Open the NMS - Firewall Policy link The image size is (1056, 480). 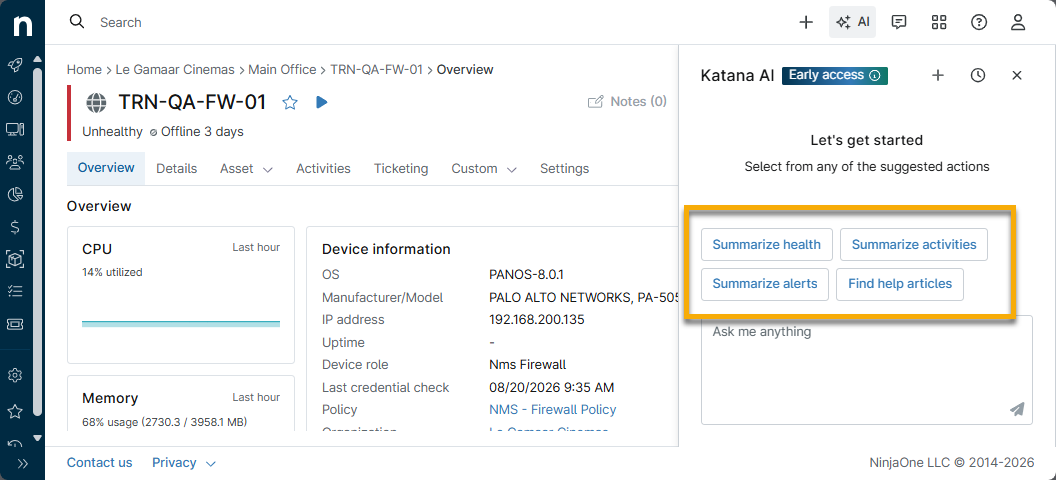click(552, 409)
